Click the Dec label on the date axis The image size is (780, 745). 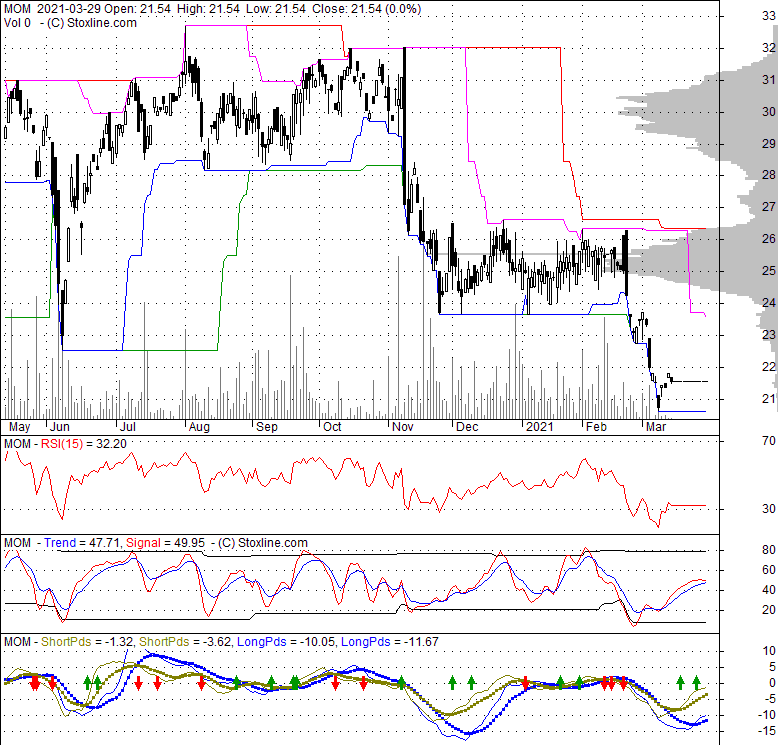click(467, 427)
